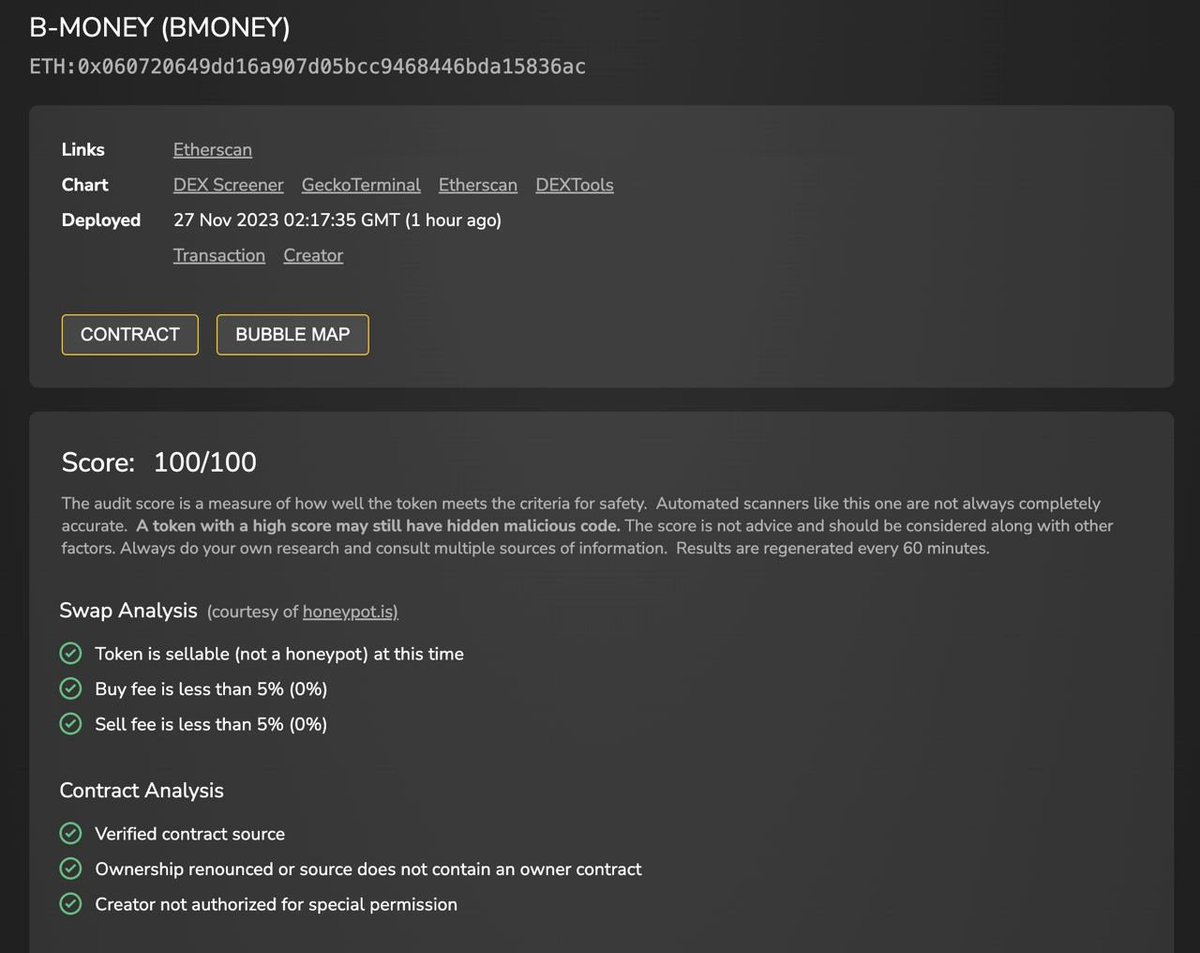This screenshot has width=1200, height=953.
Task: Open the Creator link
Action: coord(313,255)
